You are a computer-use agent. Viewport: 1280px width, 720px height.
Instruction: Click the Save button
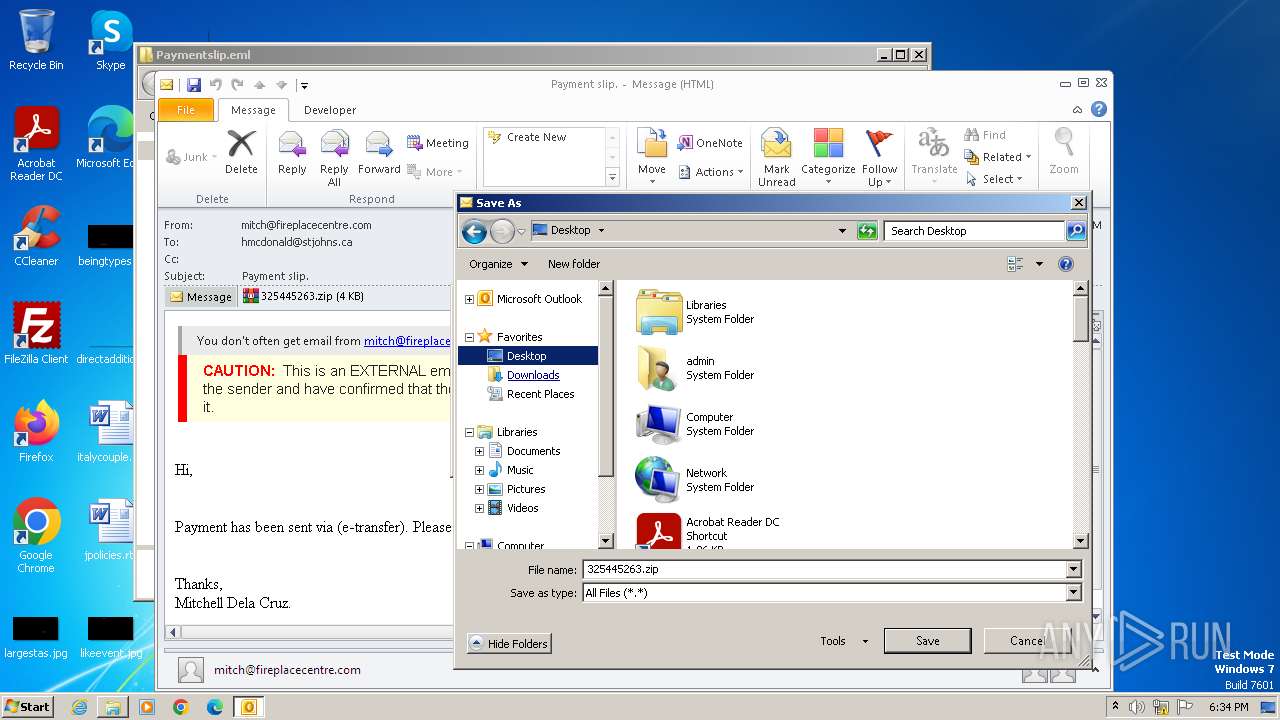coord(927,641)
